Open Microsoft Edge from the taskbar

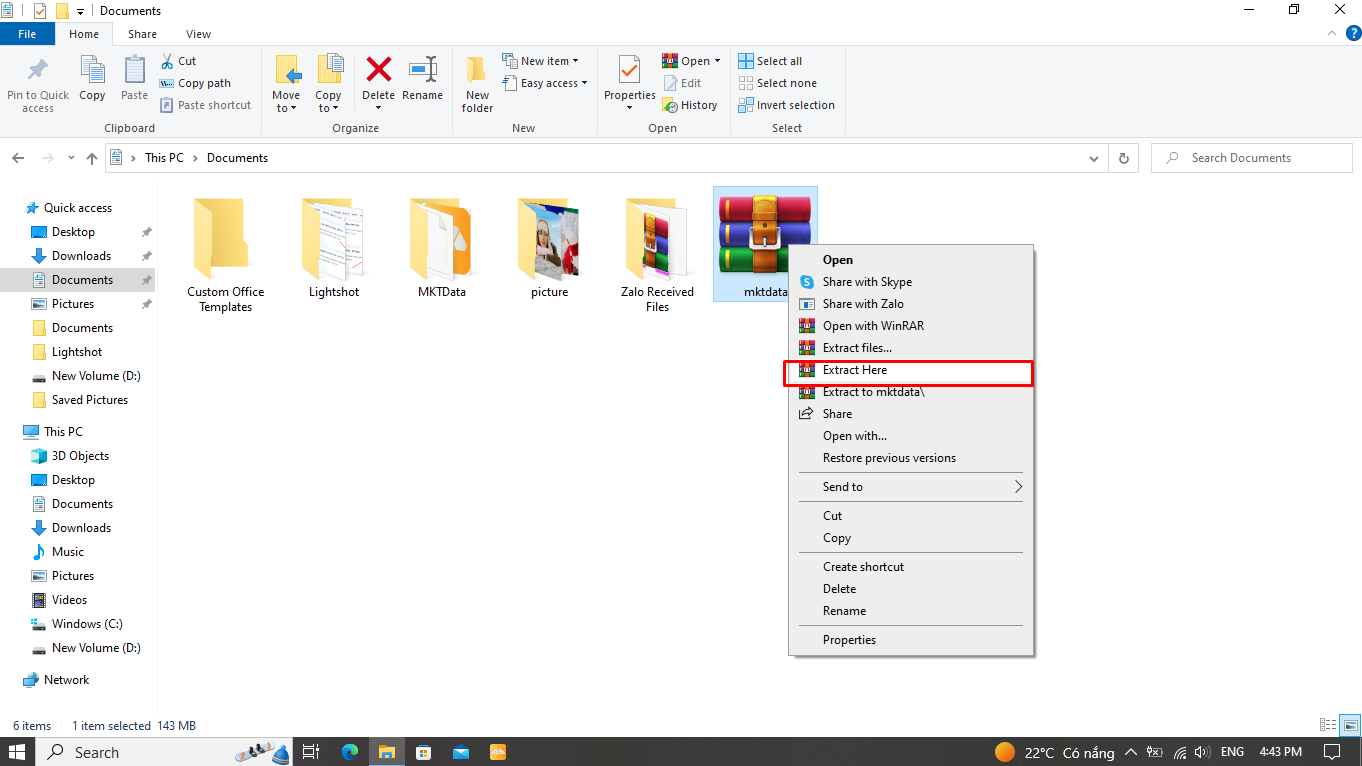point(349,752)
